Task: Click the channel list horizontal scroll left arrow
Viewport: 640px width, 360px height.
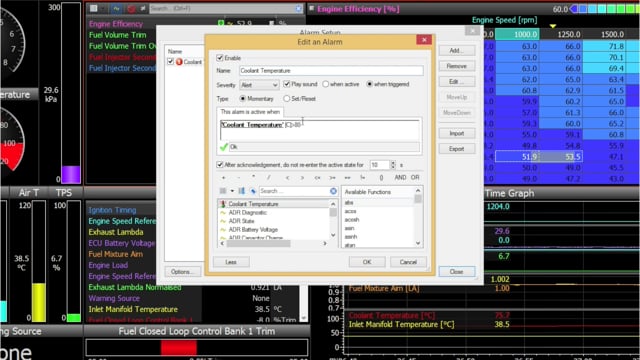Action: [x=222, y=244]
